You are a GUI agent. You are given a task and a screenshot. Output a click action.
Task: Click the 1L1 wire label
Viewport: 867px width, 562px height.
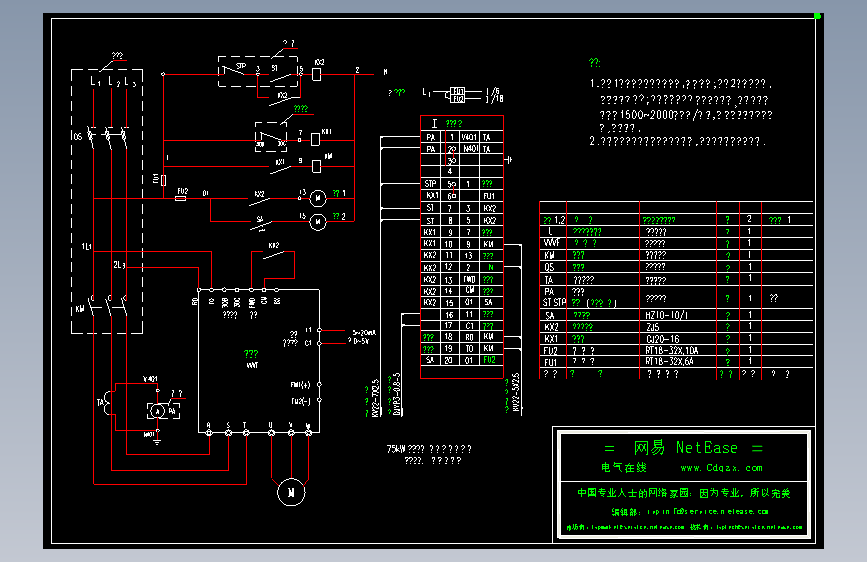87,247
